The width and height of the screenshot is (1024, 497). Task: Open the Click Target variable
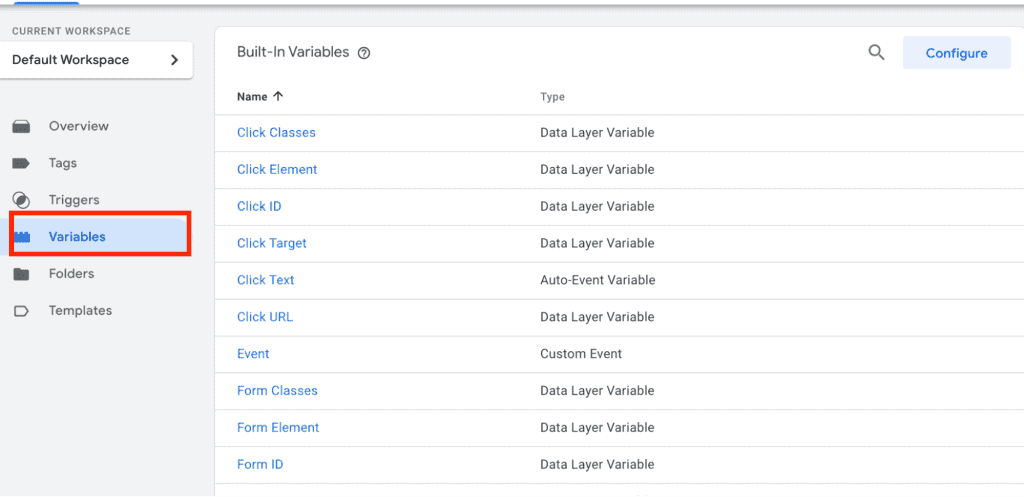[x=272, y=244]
